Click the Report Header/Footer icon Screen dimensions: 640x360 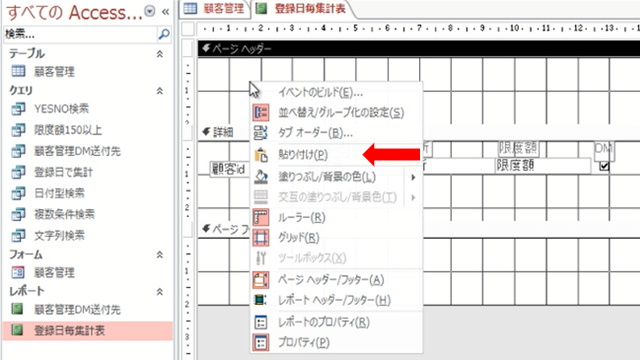tap(261, 300)
